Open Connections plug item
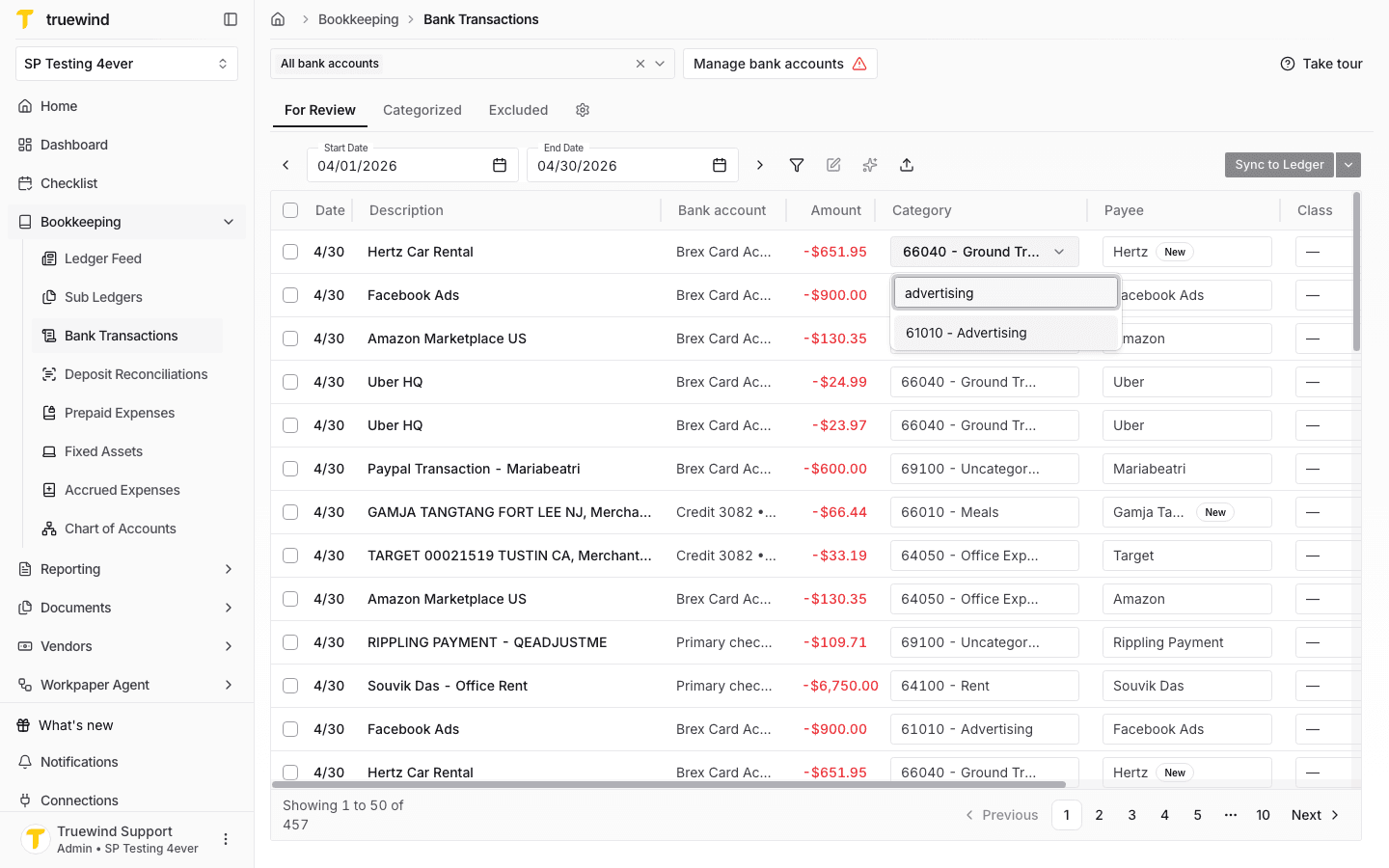The height and width of the screenshot is (868, 1389). coord(126,800)
